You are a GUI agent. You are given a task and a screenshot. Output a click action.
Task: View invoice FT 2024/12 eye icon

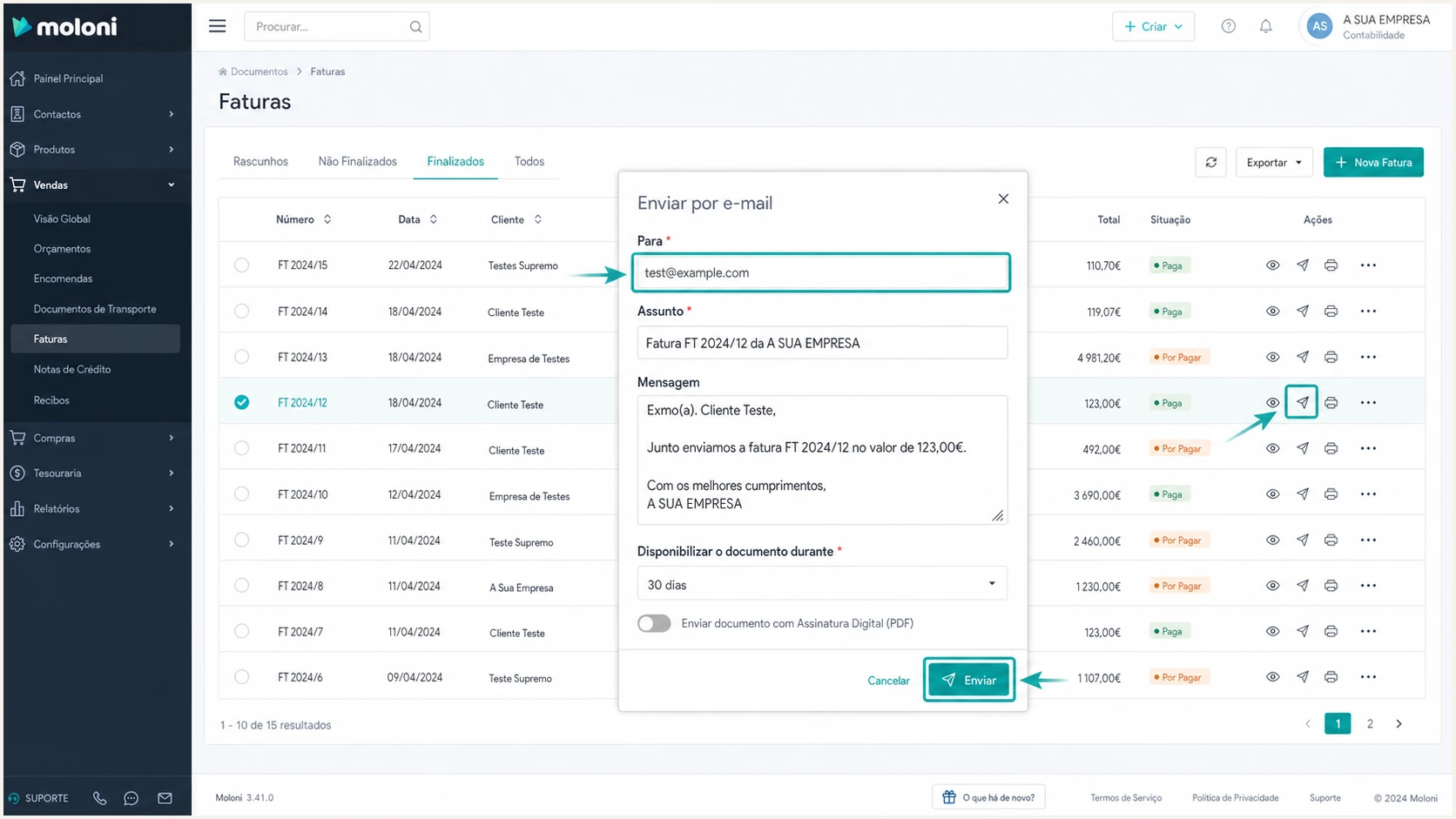tap(1272, 402)
